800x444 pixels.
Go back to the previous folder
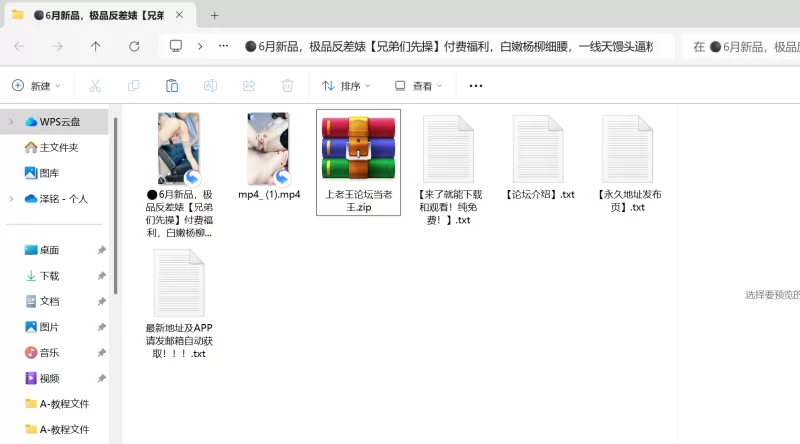click(19, 46)
